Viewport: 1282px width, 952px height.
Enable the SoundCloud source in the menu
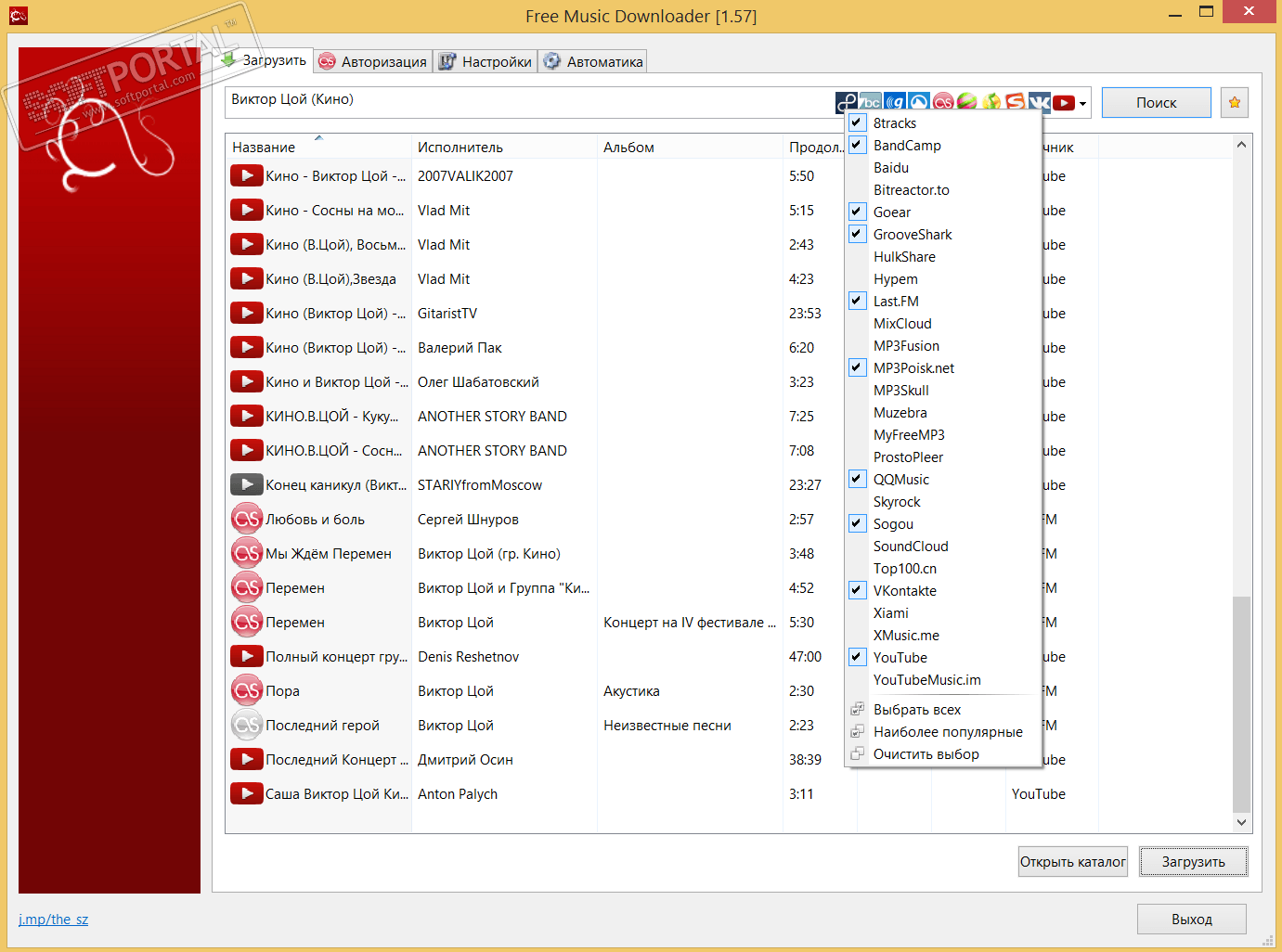943,546
